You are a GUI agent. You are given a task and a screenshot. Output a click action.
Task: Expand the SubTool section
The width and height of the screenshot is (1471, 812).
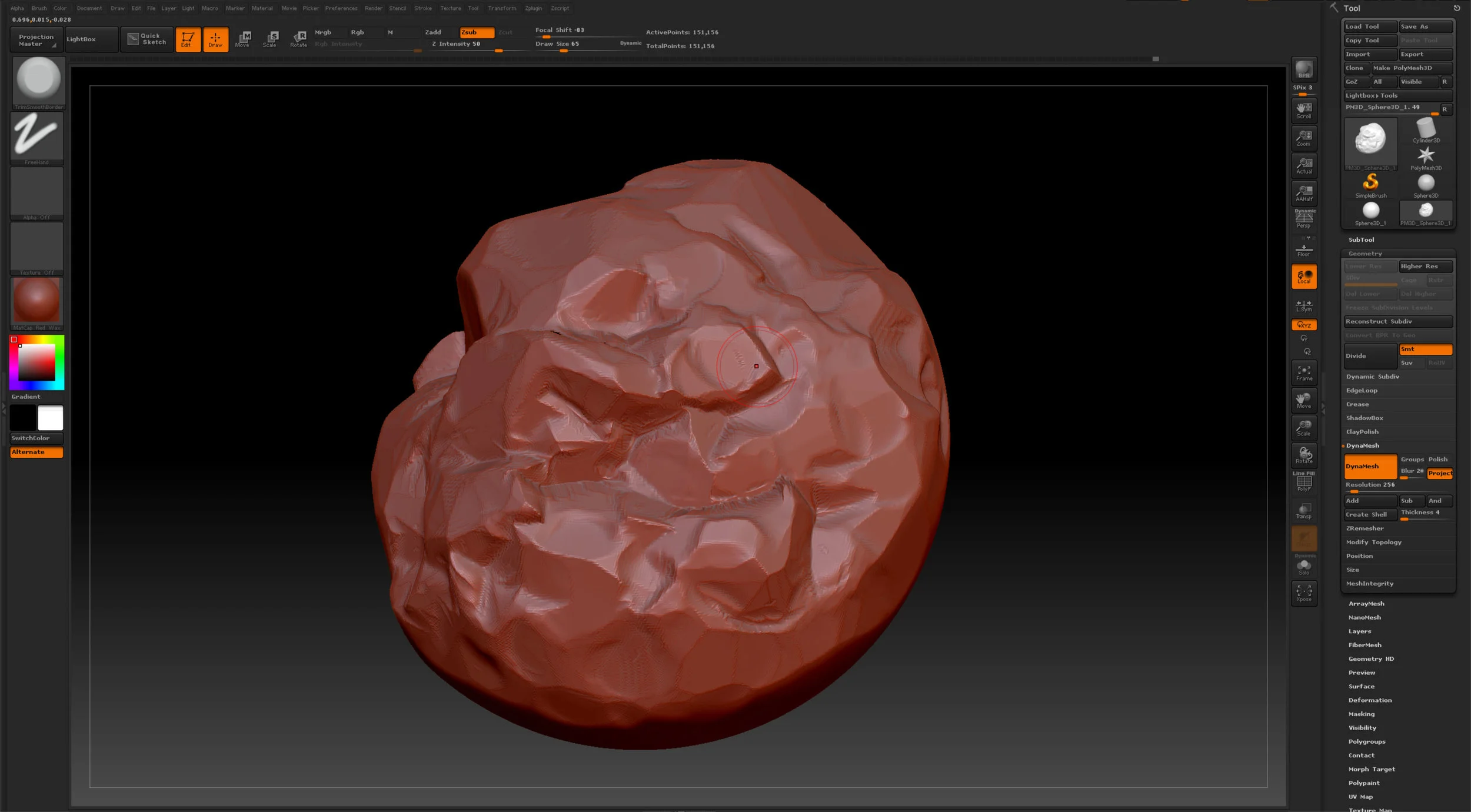(1361, 239)
